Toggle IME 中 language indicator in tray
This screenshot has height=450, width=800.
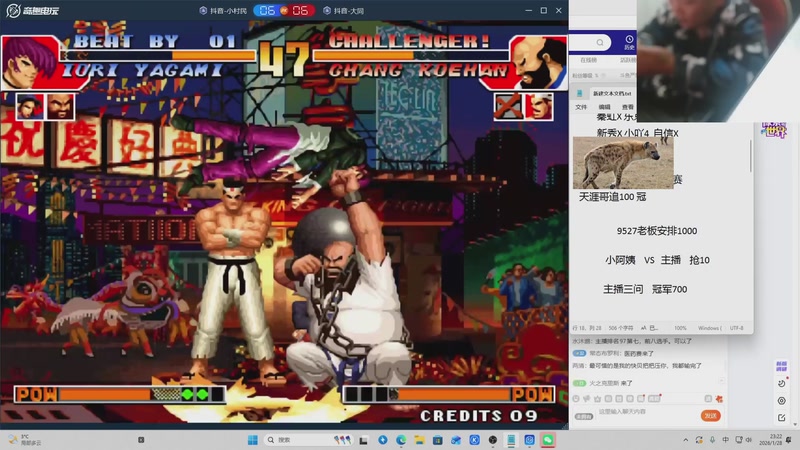(726, 440)
